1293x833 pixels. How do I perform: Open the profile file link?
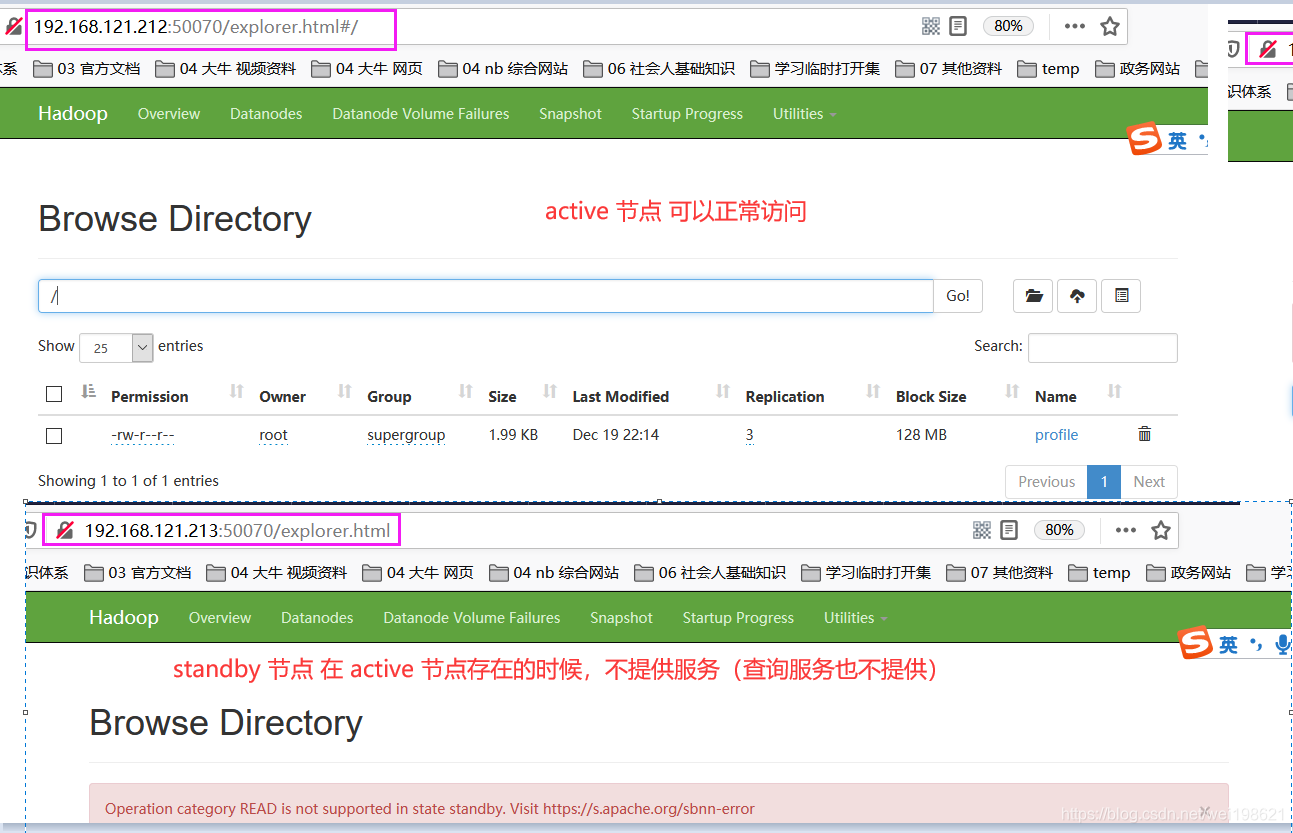click(1056, 435)
